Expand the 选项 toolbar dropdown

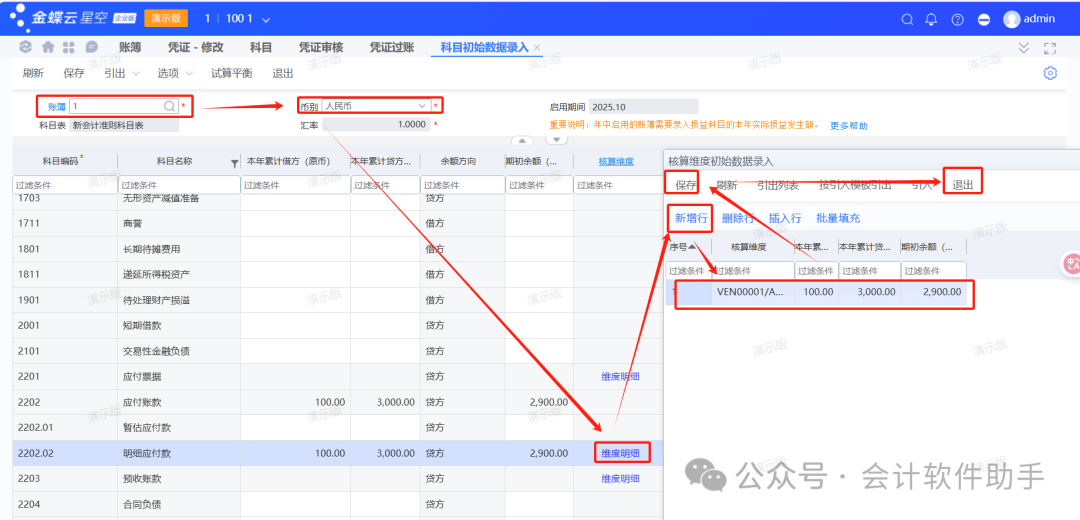pos(173,73)
